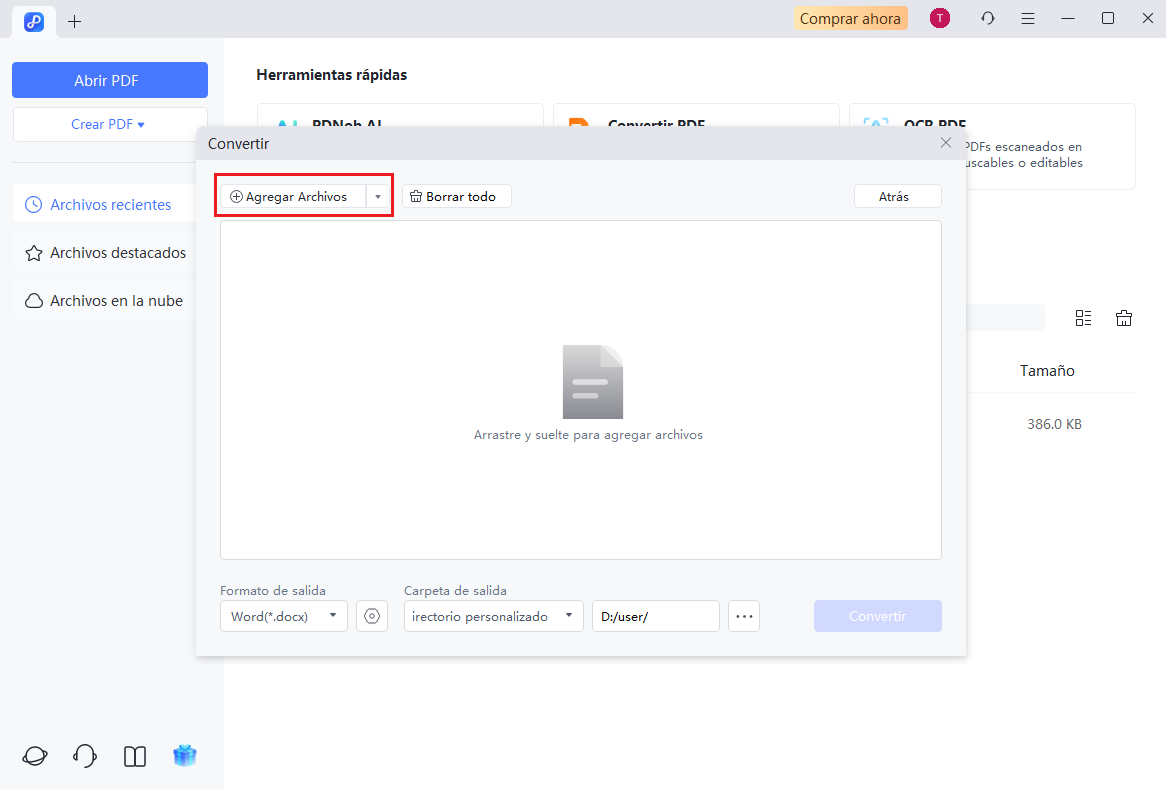Open the browser/online resources icon at bottom left
This screenshot has height=789, width=1166.
coord(34,755)
